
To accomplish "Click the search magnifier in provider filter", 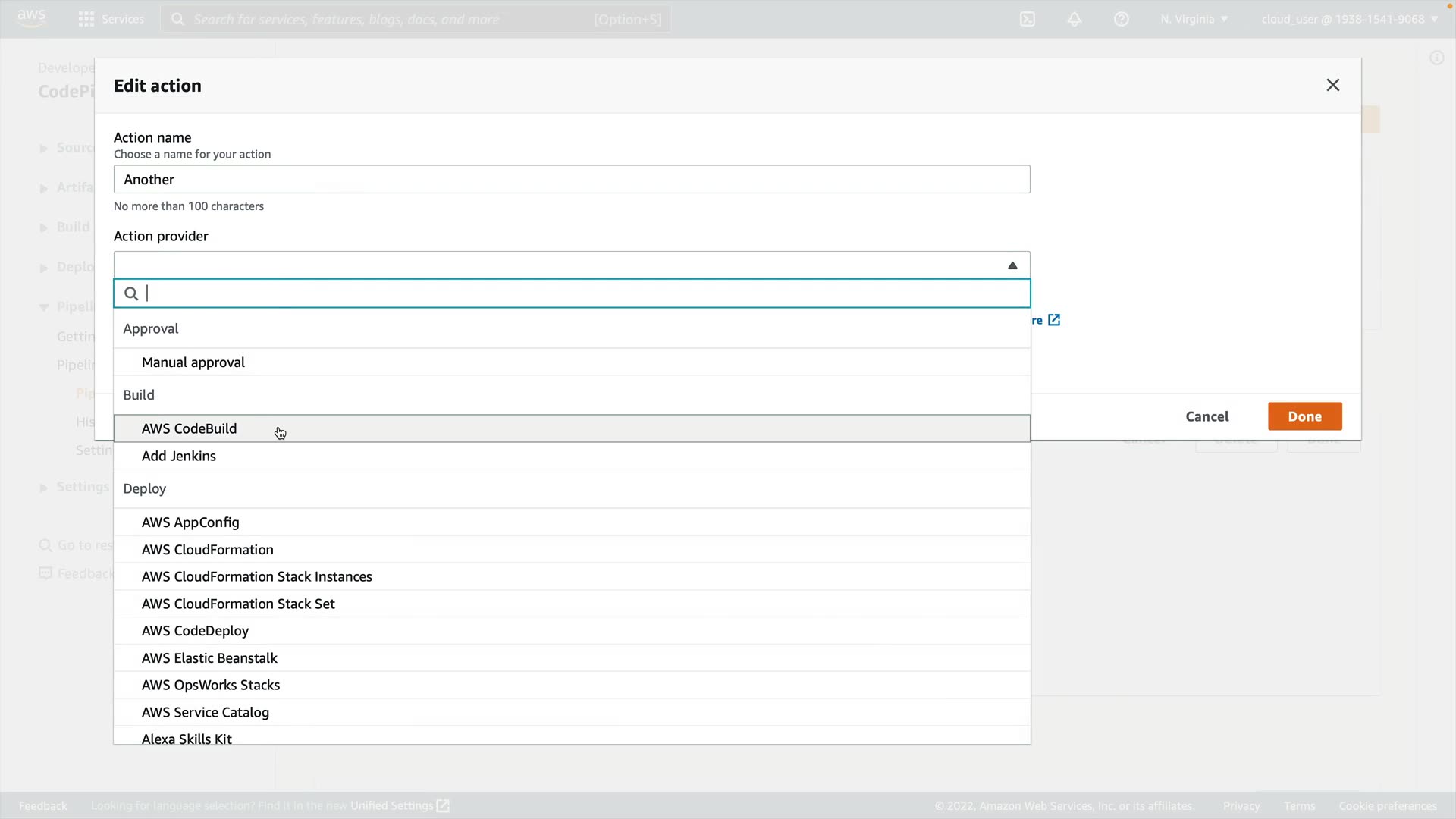I will pyautogui.click(x=131, y=293).
